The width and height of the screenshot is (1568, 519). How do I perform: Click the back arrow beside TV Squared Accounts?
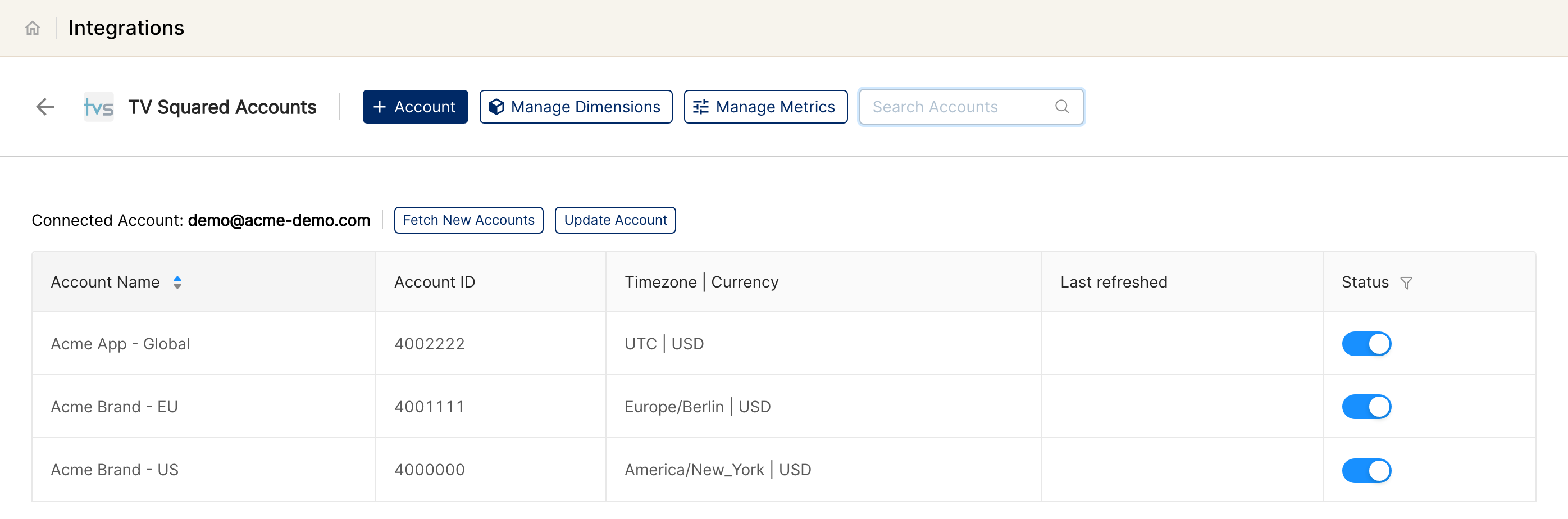tap(45, 107)
